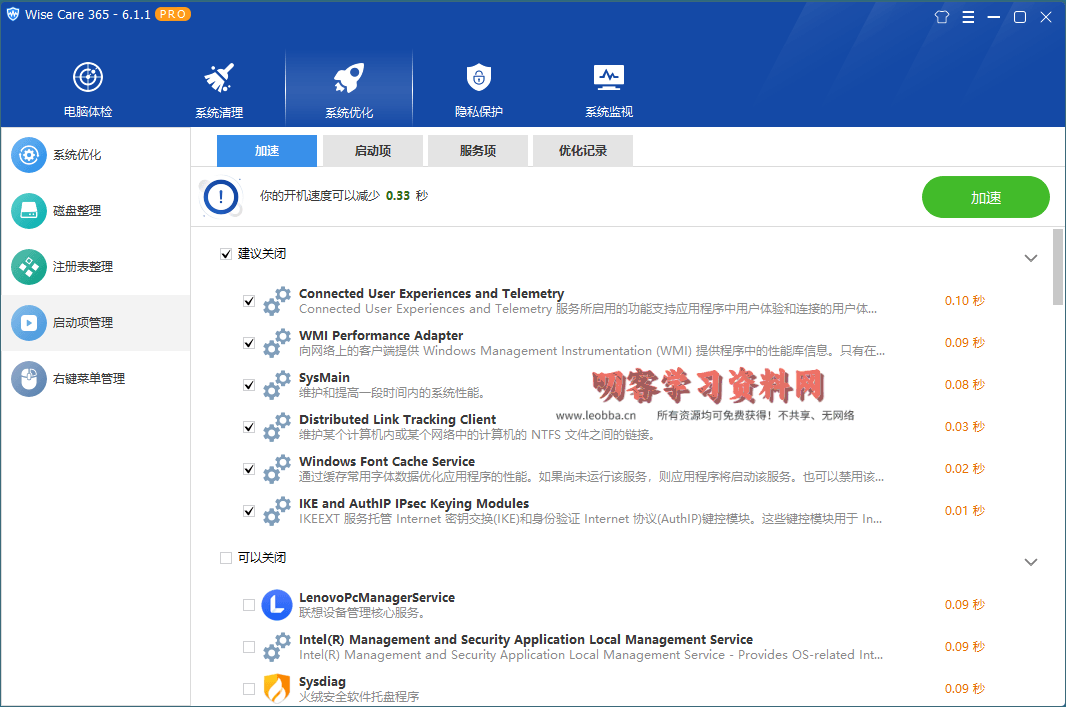The image size is (1066, 707).
Task: Check the Sysdiag startup item
Action: (249, 688)
